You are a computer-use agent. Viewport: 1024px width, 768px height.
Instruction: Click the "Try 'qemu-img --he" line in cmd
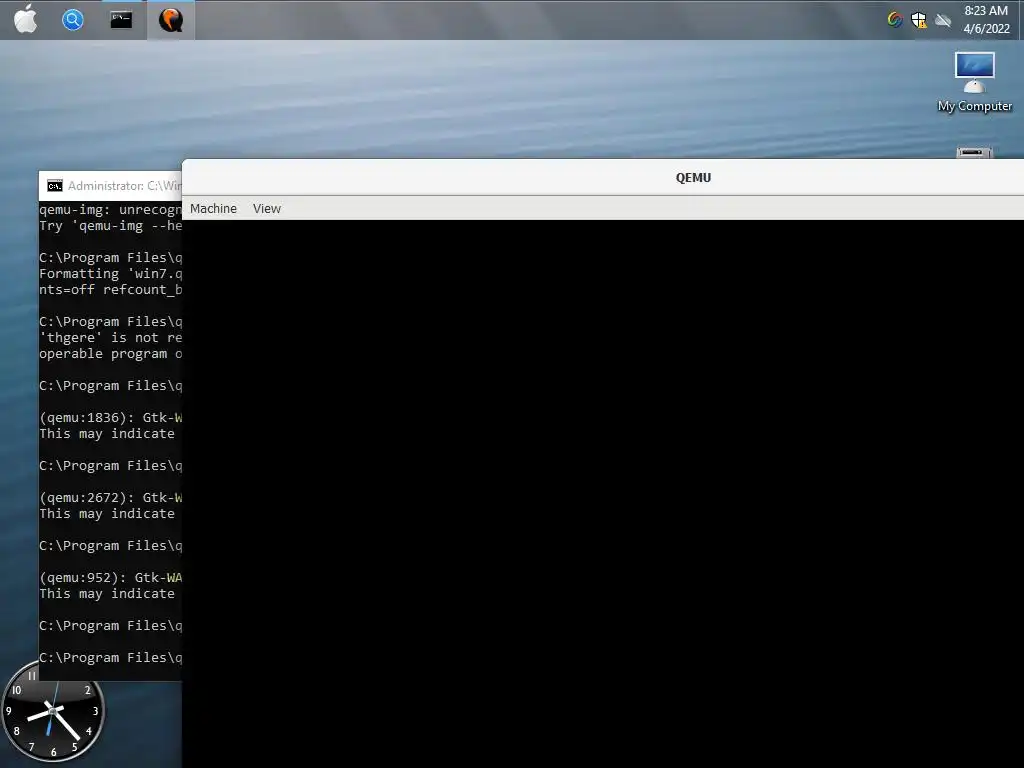click(110, 226)
